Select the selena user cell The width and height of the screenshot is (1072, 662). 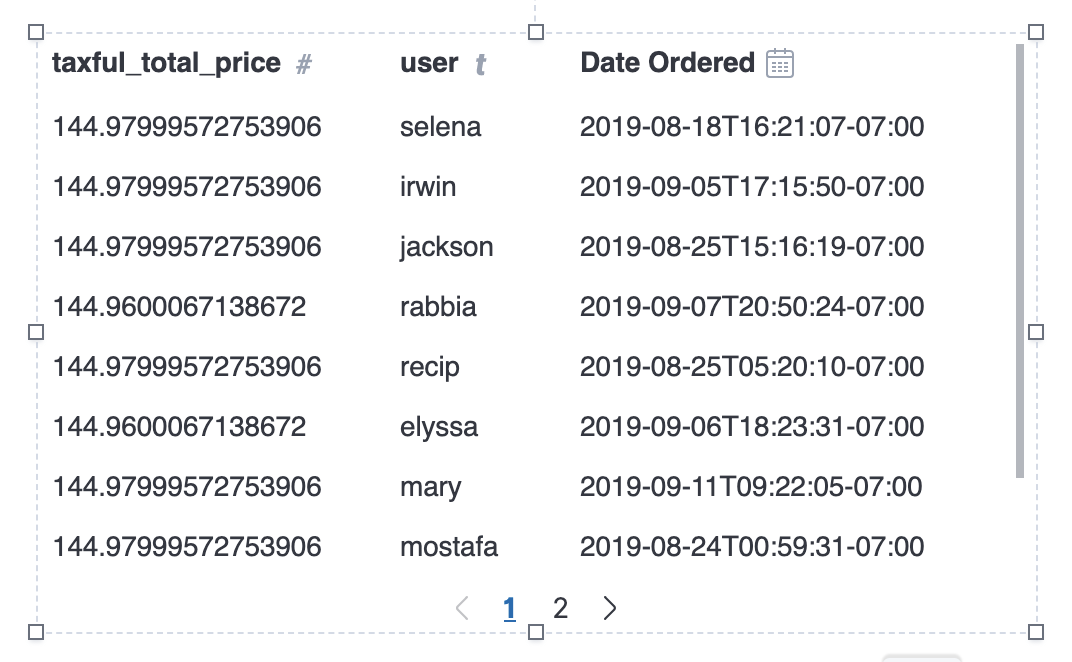440,127
